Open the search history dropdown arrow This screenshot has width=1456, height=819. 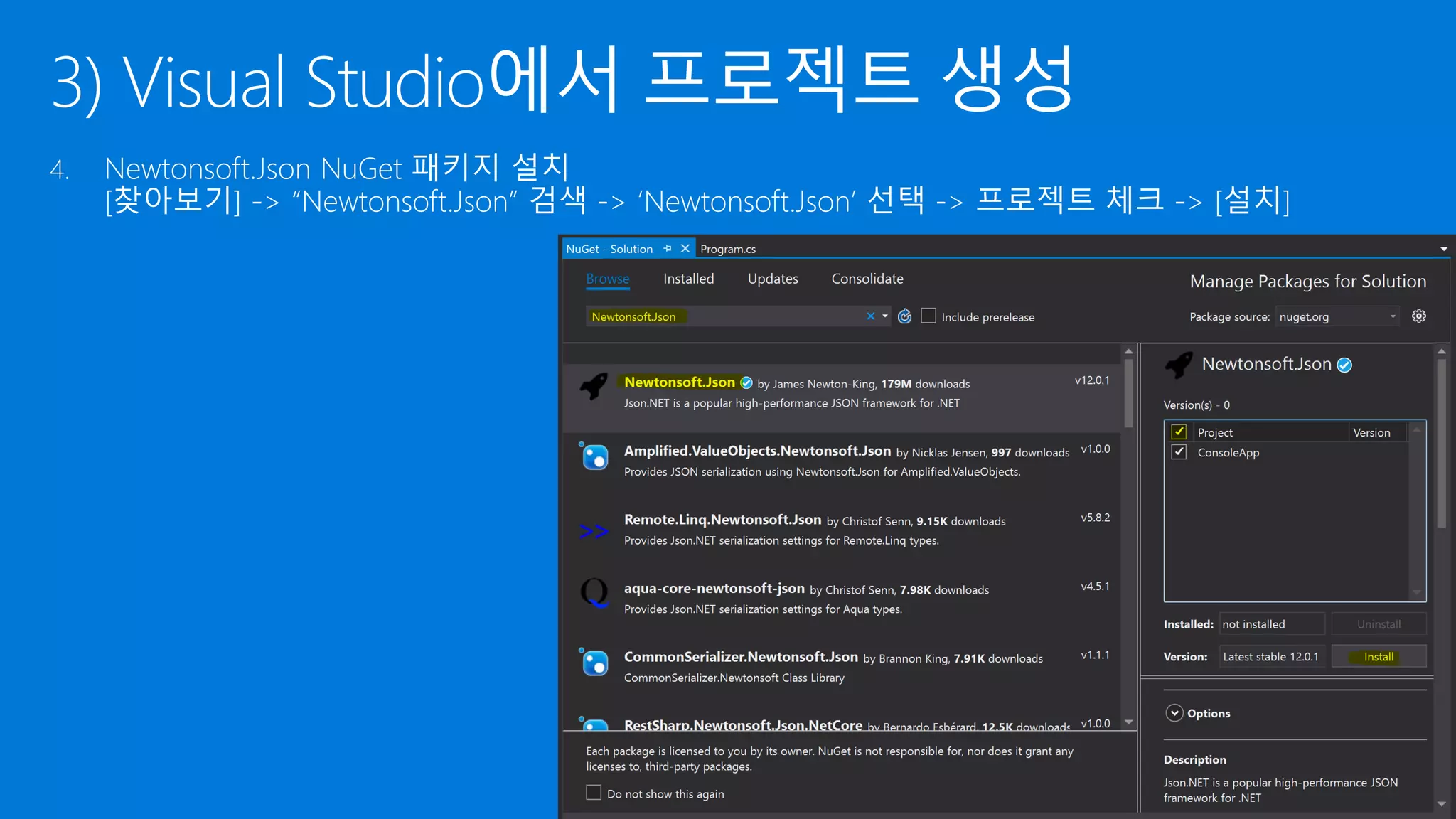tap(885, 316)
